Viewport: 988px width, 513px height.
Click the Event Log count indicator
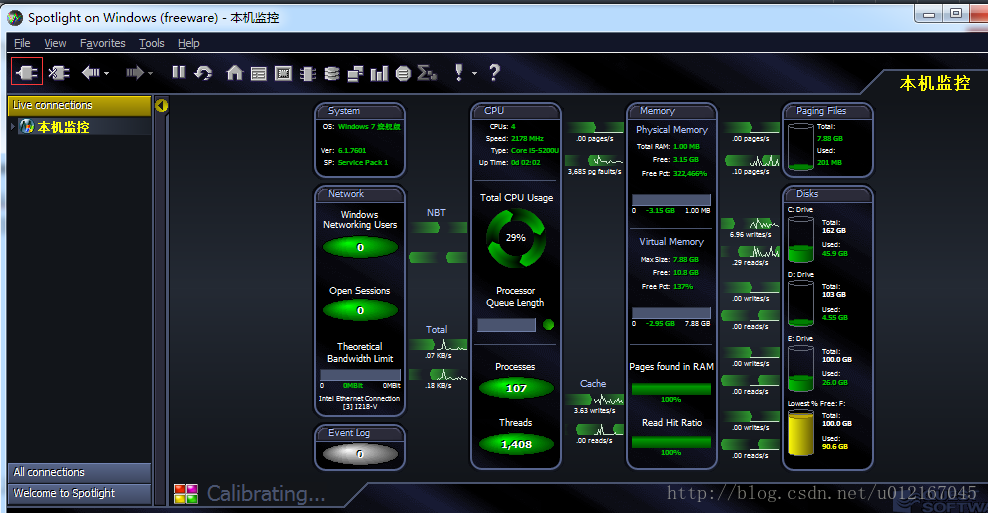point(360,454)
